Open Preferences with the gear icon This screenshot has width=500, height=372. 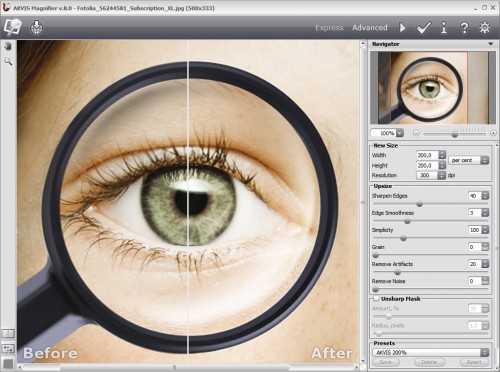pyautogui.click(x=485, y=27)
